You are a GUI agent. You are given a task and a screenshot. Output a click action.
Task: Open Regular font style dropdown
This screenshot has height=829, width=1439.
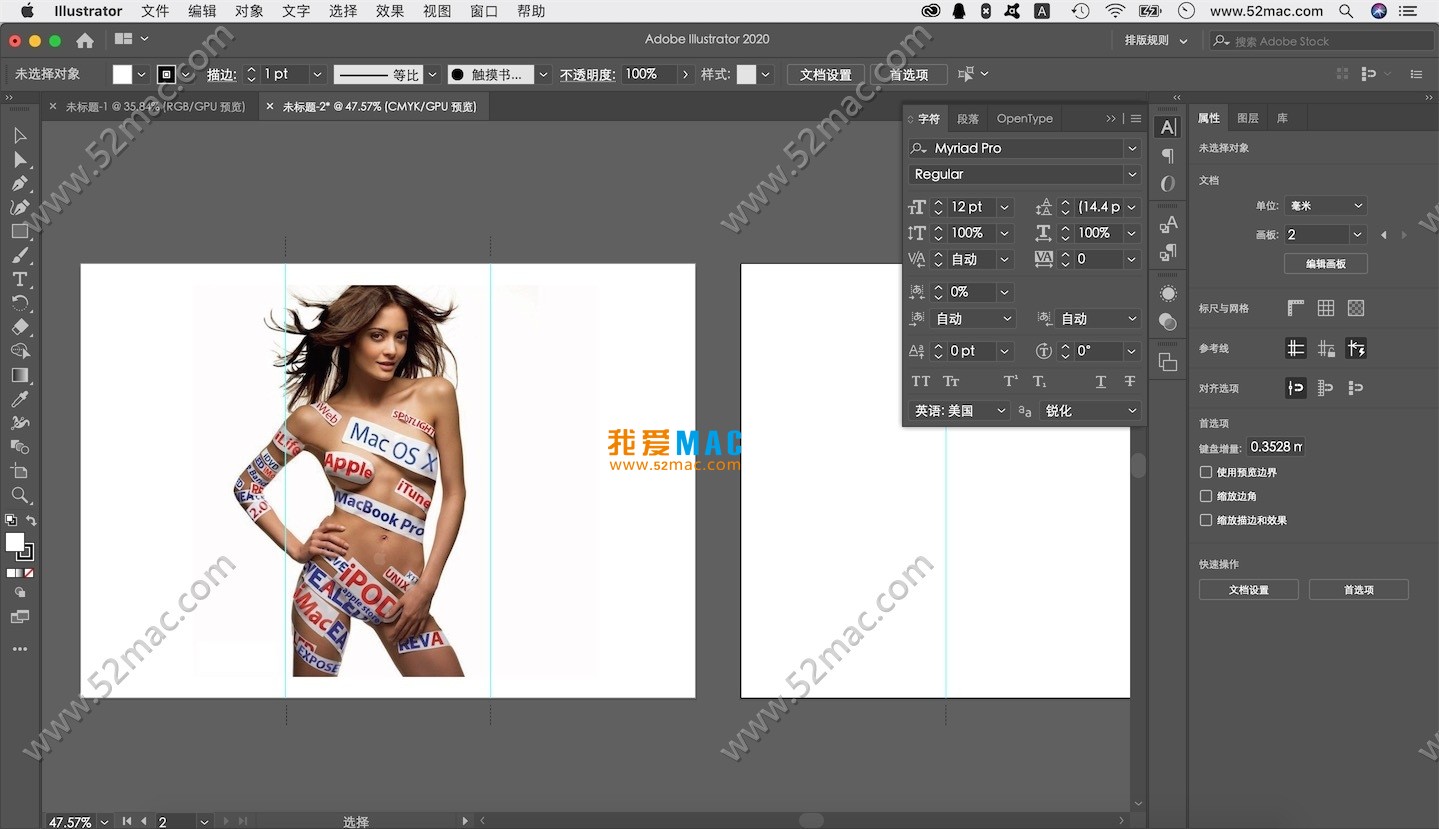tap(1132, 174)
